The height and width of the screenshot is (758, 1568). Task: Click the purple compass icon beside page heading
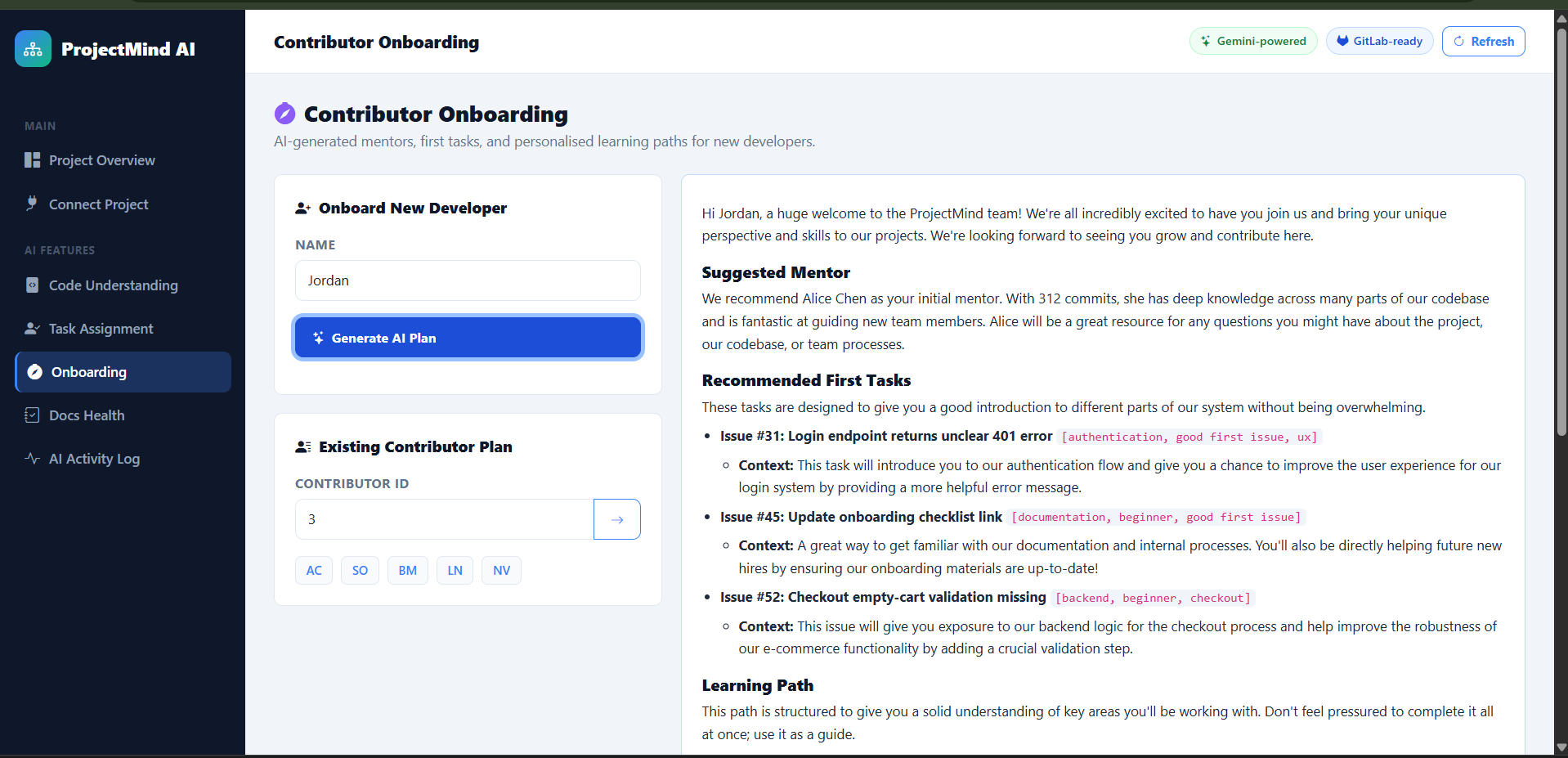point(284,114)
